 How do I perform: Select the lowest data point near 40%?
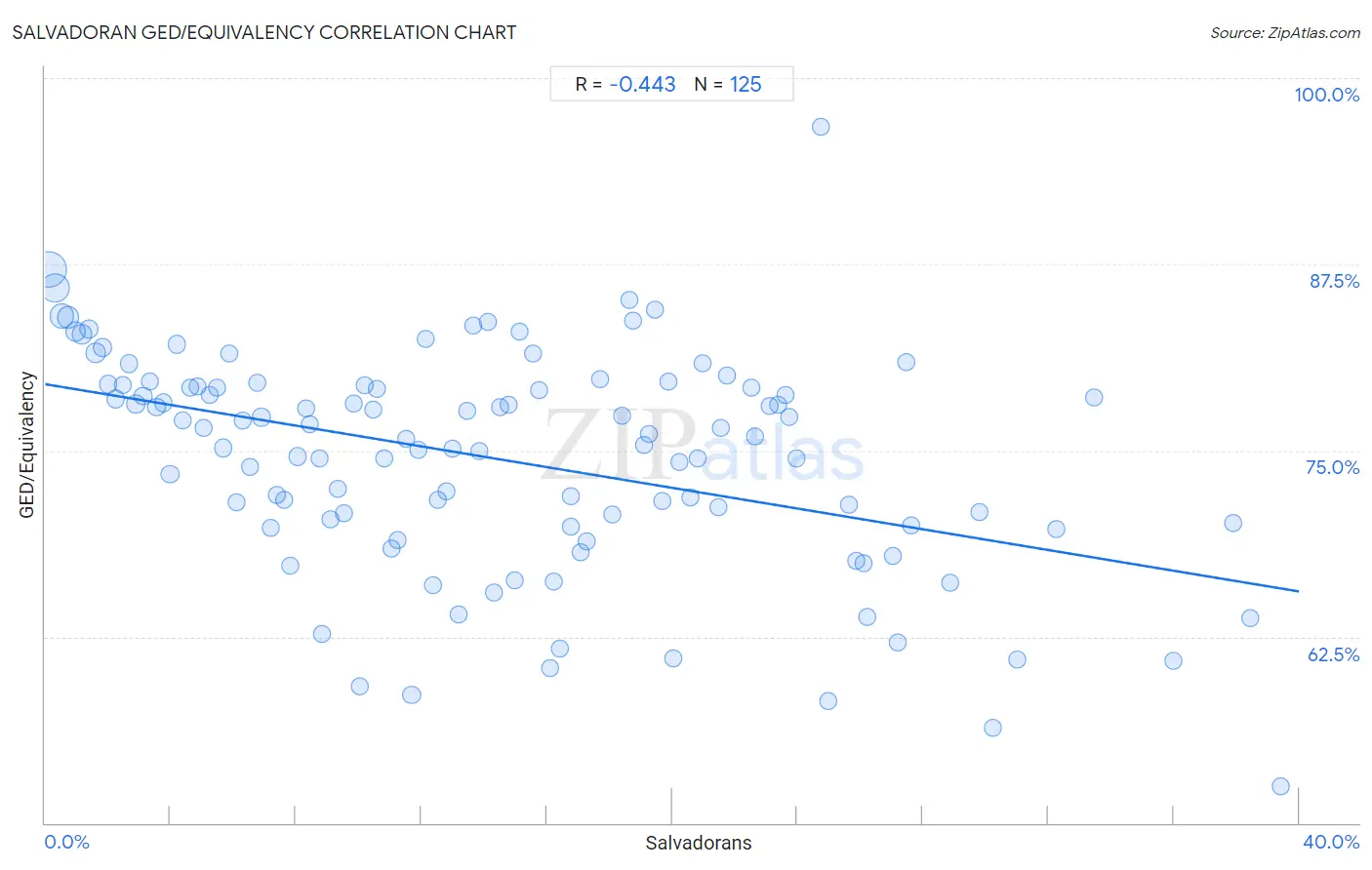click(x=1280, y=786)
